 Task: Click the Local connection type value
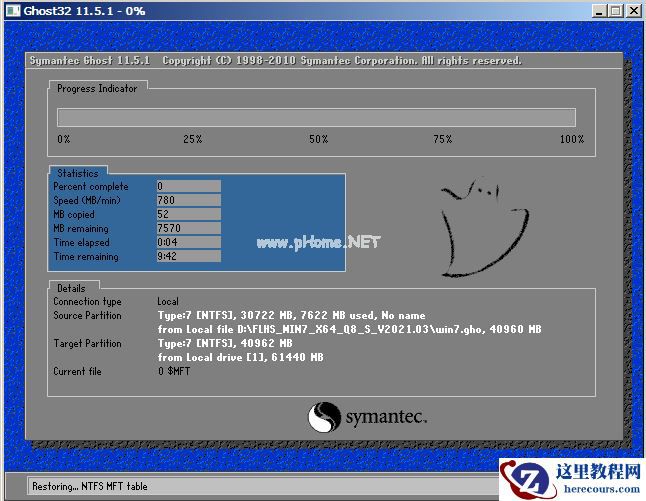pos(168,302)
